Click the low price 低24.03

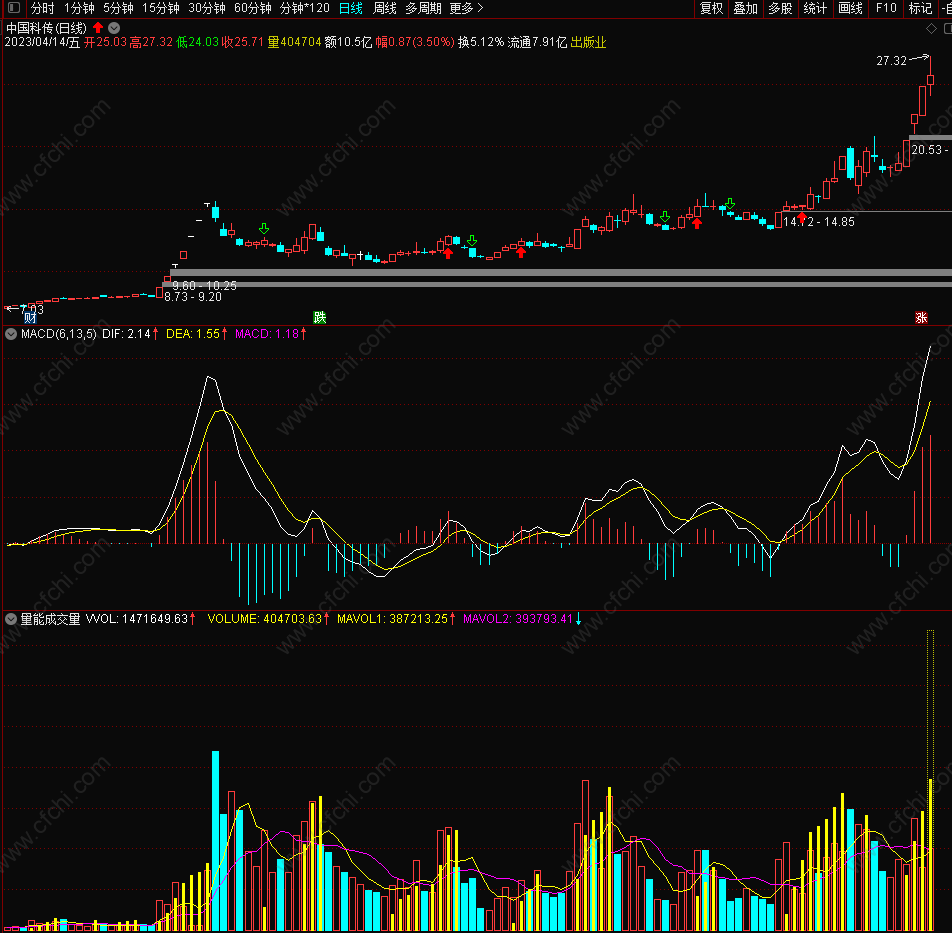tap(197, 42)
